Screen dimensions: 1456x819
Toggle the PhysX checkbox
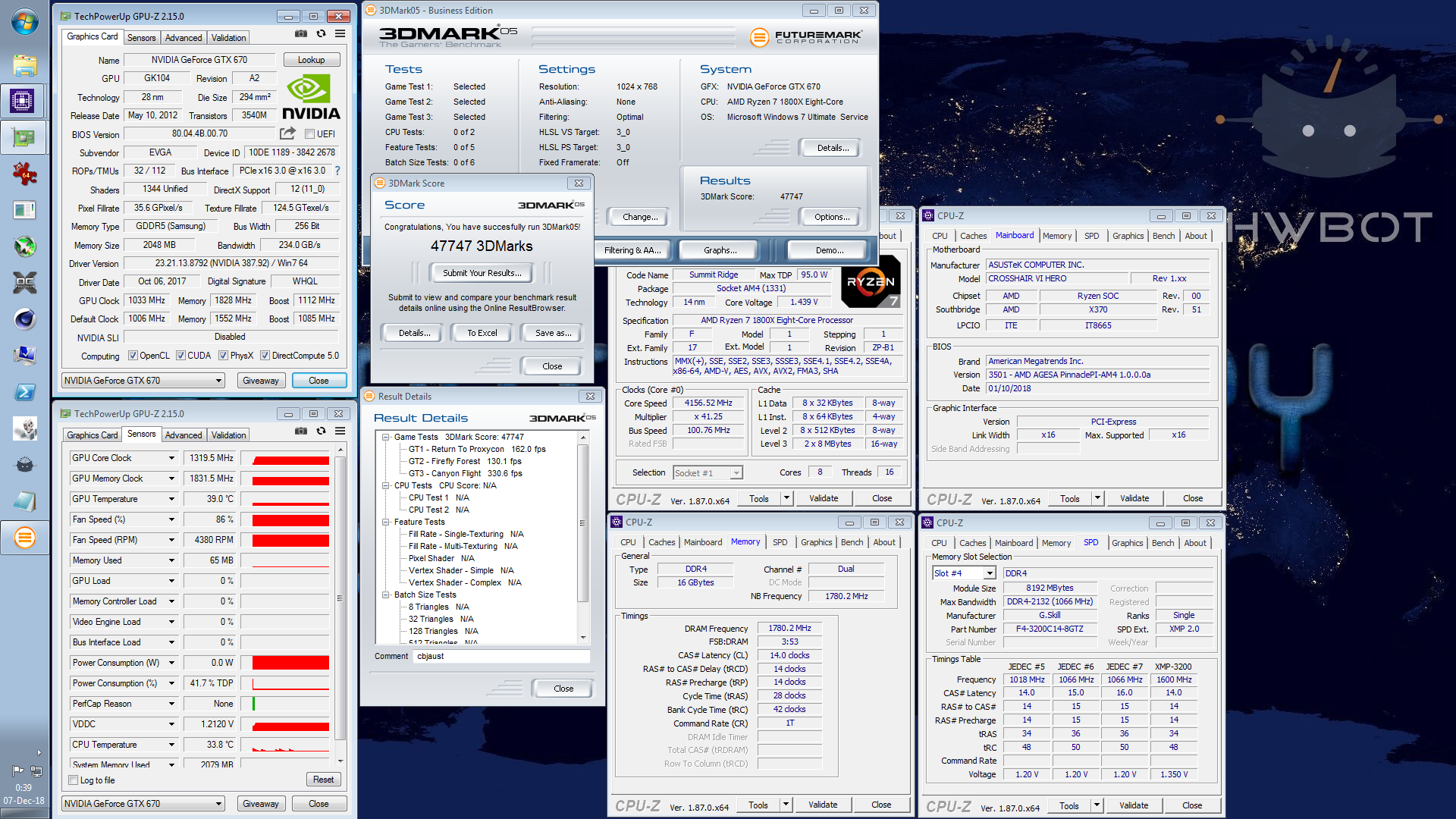(223, 356)
